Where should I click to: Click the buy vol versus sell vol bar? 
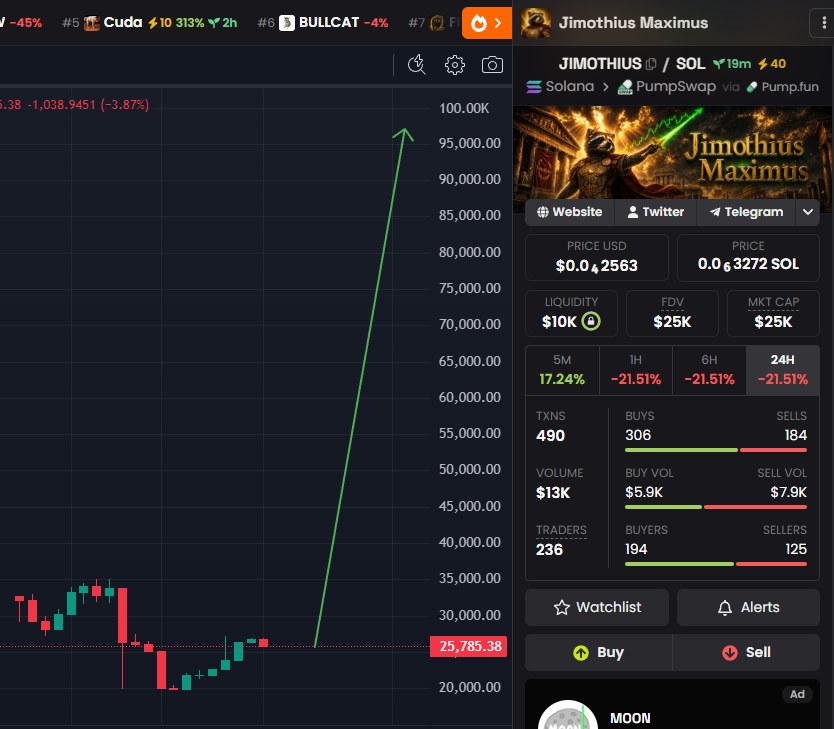point(716,507)
